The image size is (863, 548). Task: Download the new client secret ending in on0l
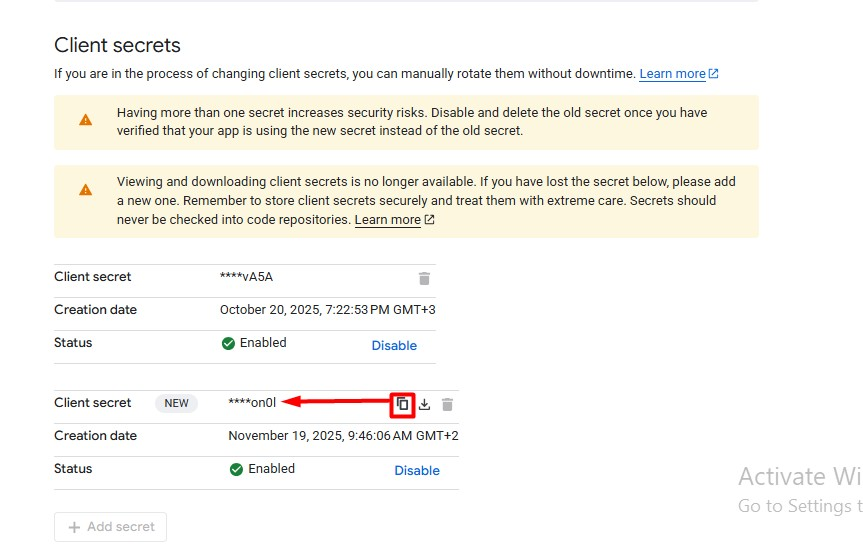coord(424,404)
